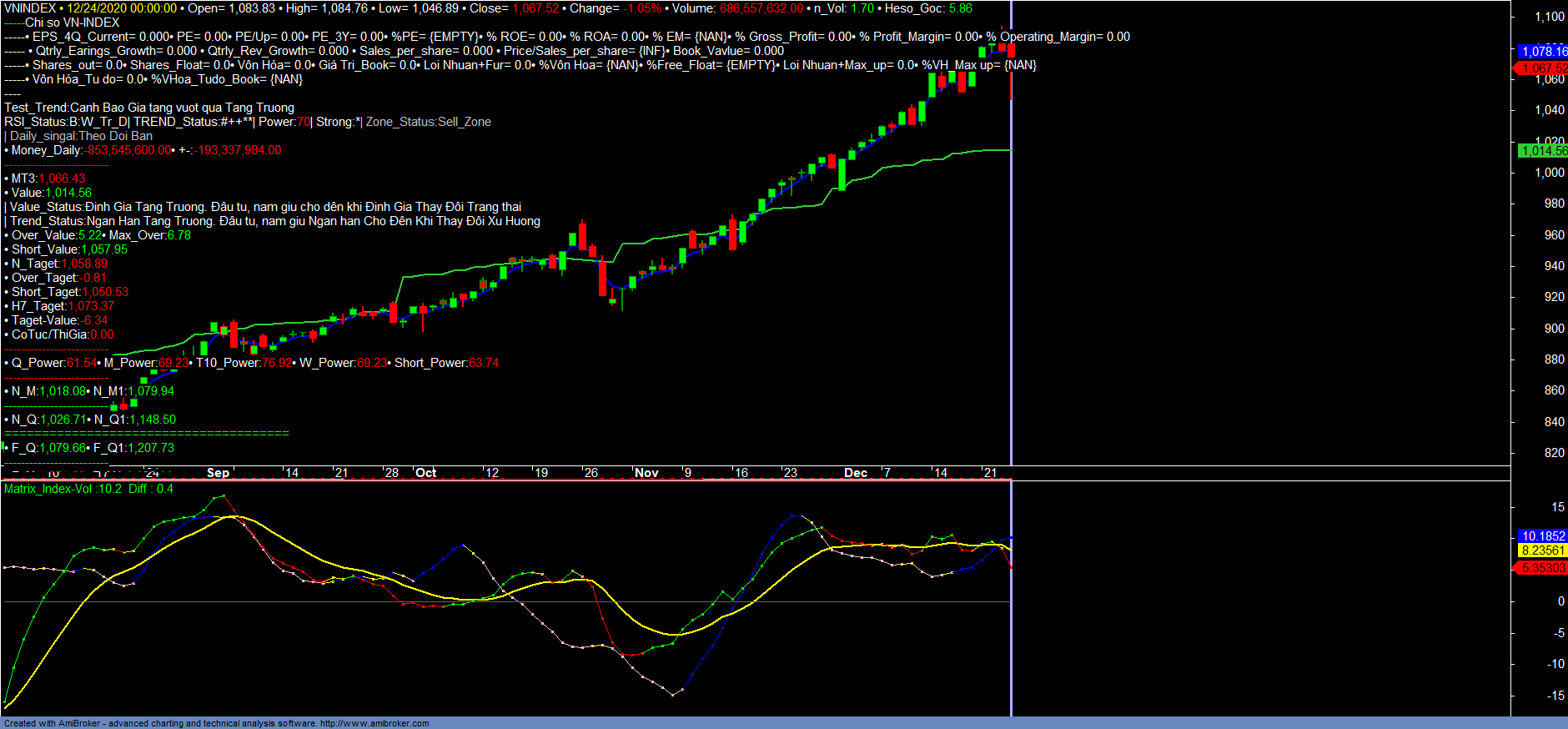This screenshot has height=729, width=1568.
Task: Click the 900 level on price axis
Action: 1554,329
